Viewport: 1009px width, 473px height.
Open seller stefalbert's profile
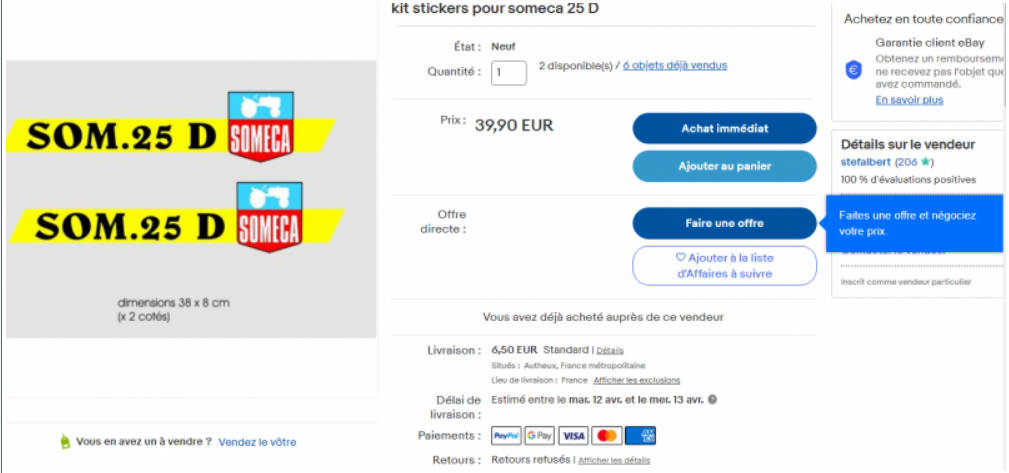coord(866,161)
